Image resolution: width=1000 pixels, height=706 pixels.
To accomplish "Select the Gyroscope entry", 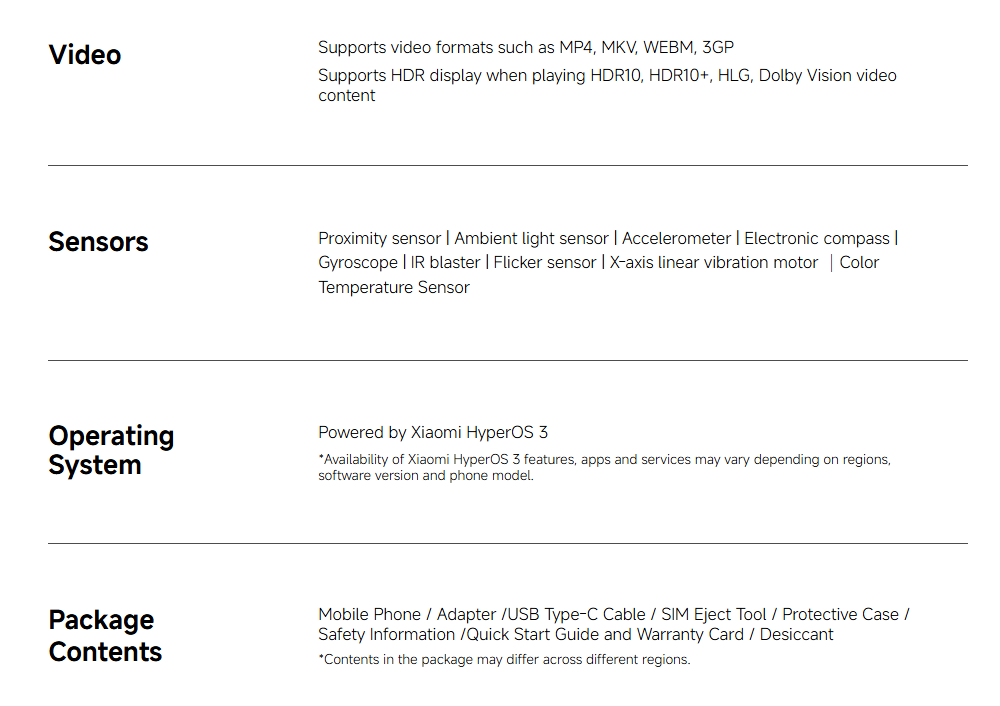I will (x=357, y=262).
